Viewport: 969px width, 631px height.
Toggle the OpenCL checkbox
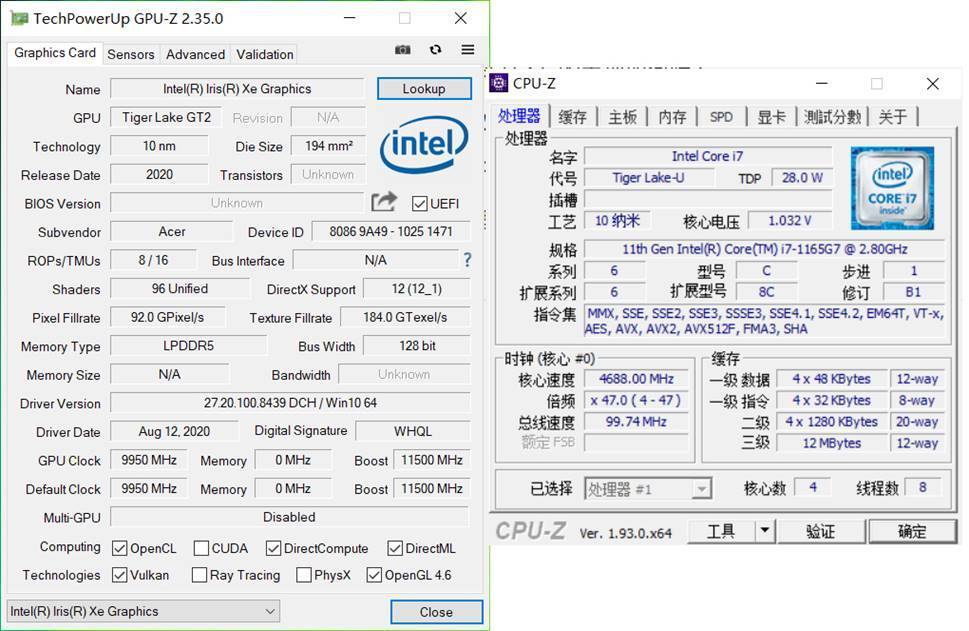tap(120, 548)
